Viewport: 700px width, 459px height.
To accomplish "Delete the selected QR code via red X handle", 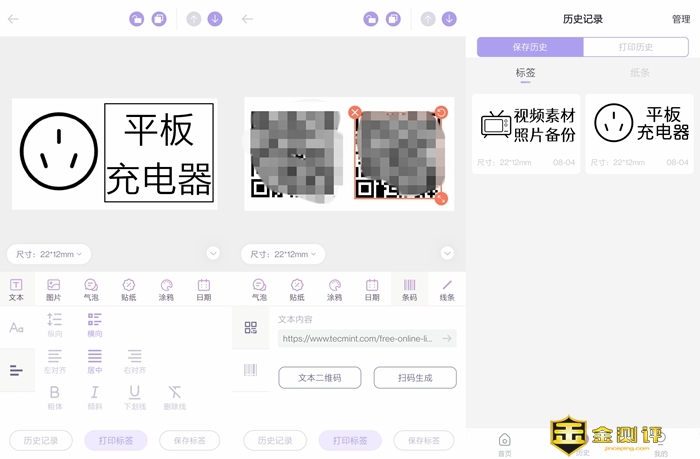I will [x=355, y=112].
